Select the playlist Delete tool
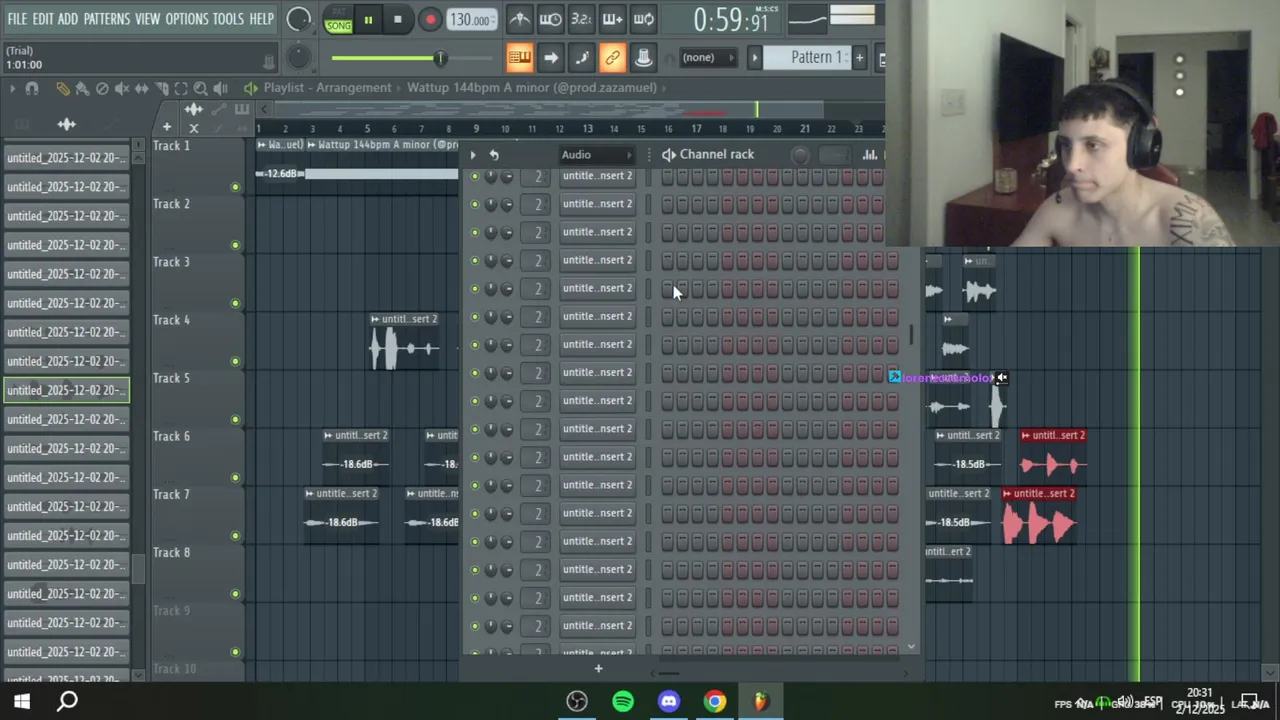This screenshot has width=1280, height=720. click(102, 88)
